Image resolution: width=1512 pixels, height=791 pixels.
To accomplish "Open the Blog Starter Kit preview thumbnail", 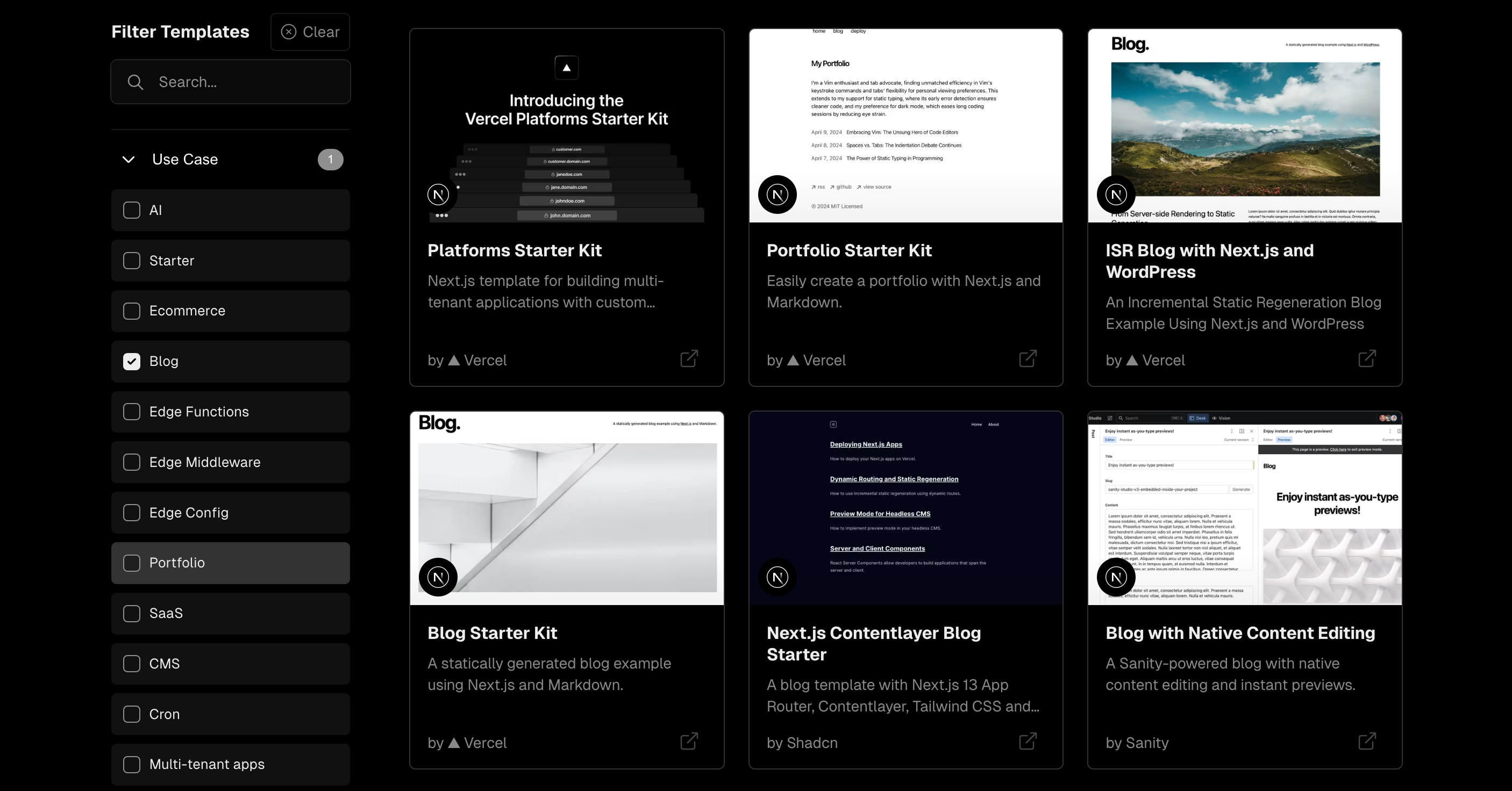I will 566,509.
